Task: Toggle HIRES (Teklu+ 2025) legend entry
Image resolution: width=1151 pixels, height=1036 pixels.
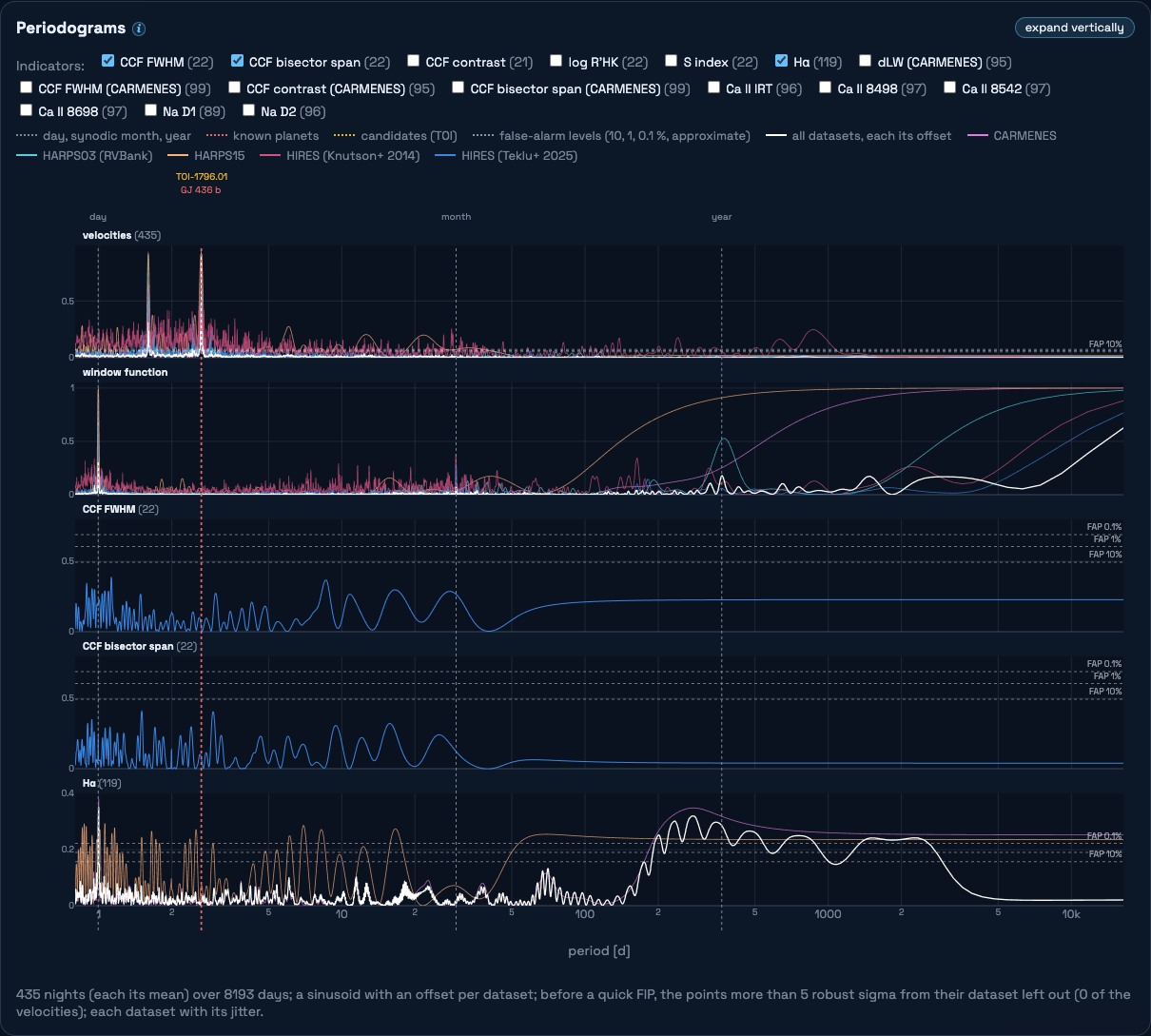Action: (506, 156)
